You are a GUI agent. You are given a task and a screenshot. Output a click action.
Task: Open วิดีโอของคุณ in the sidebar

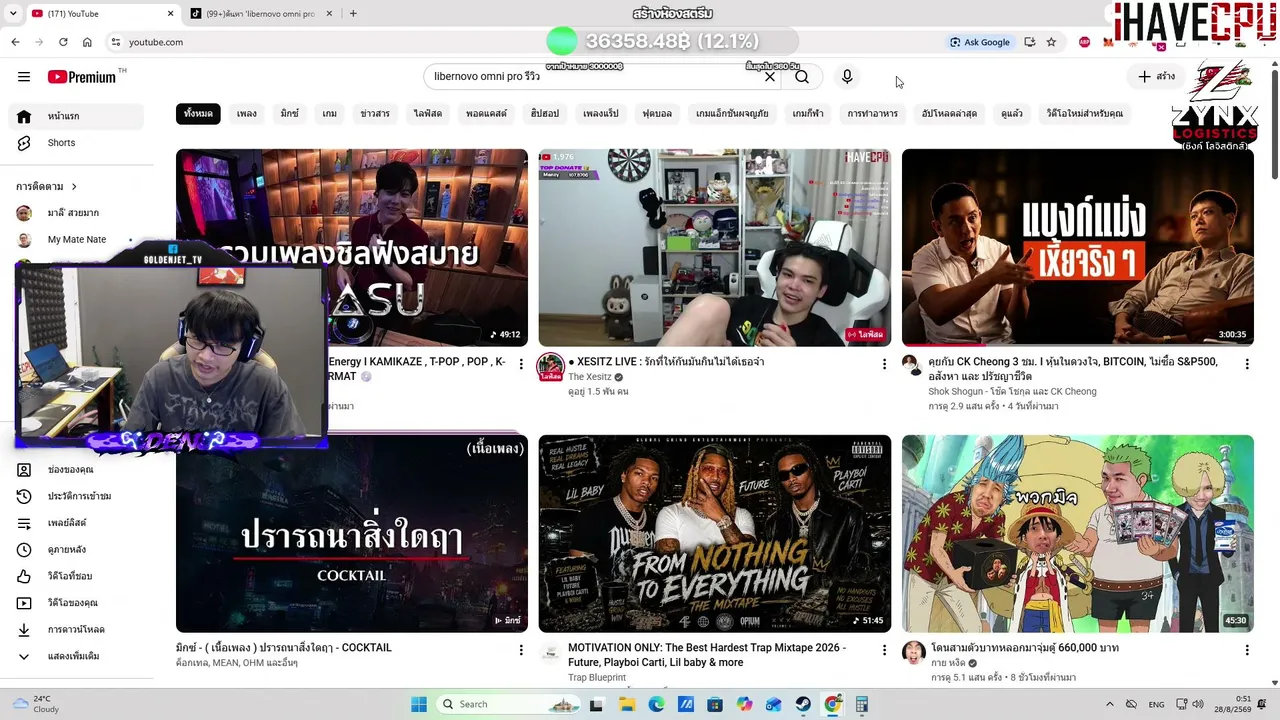coord(76,603)
